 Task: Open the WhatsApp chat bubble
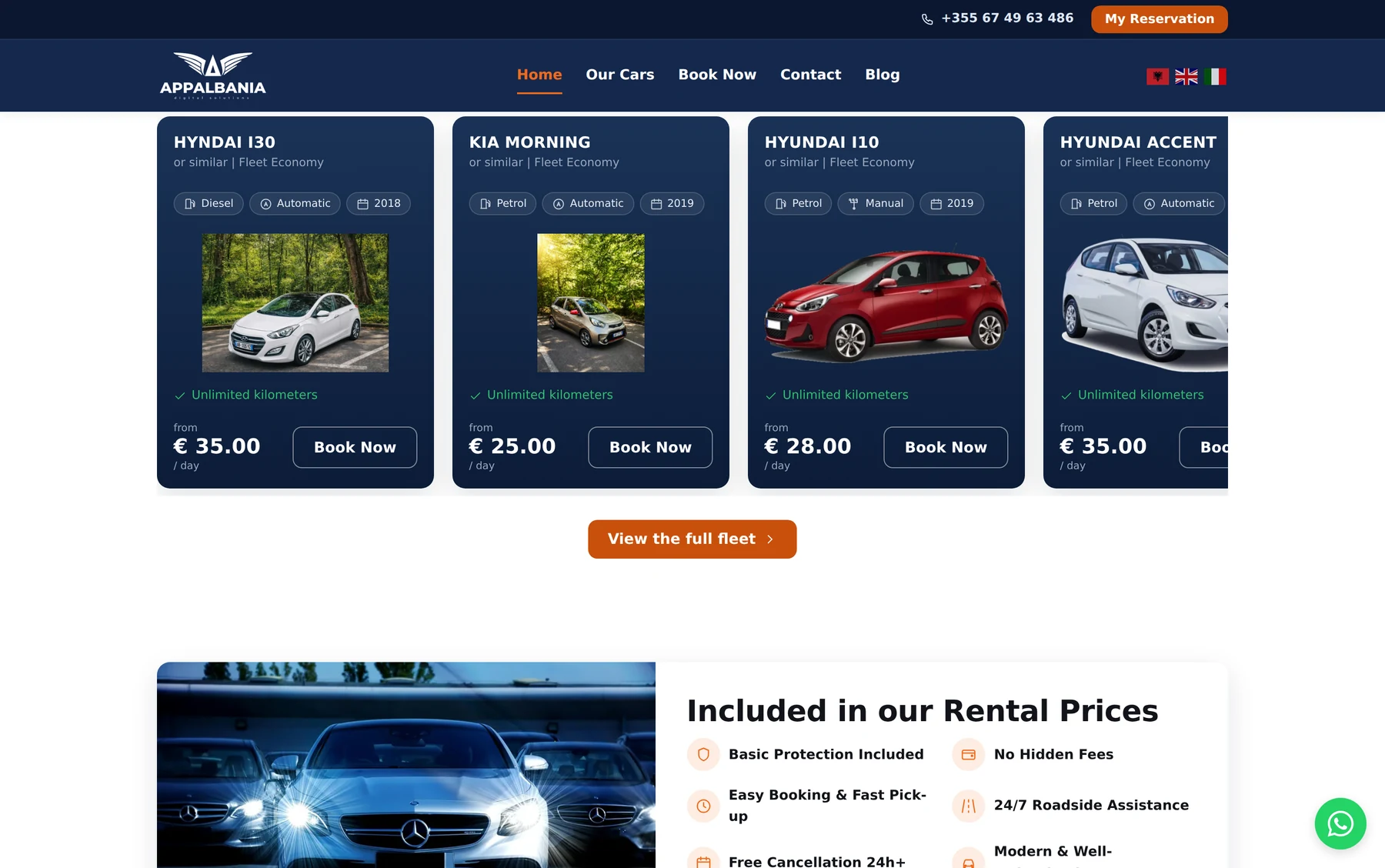point(1340,823)
